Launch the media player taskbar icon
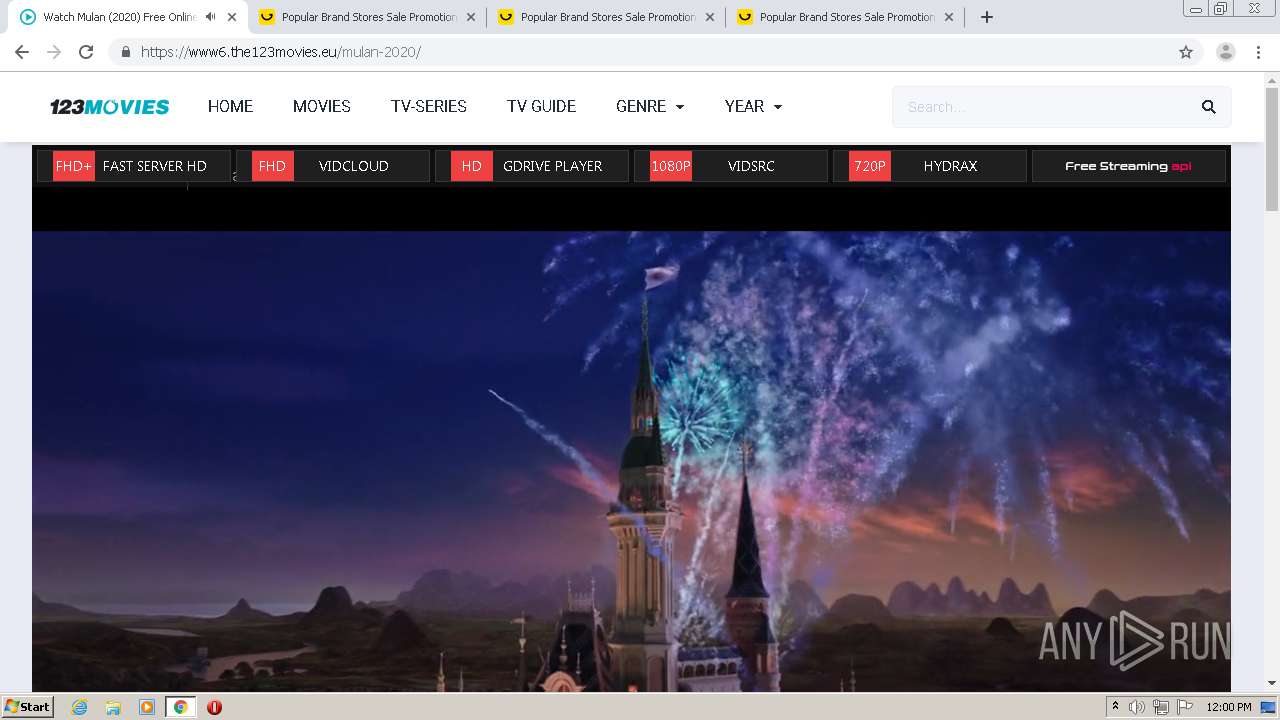The height and width of the screenshot is (720, 1280). pyautogui.click(x=147, y=707)
